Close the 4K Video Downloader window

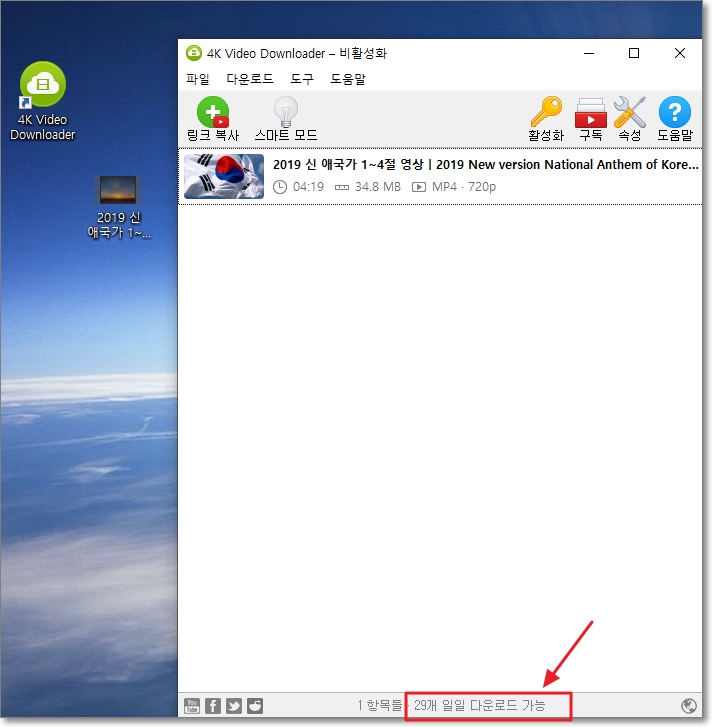tap(680, 53)
